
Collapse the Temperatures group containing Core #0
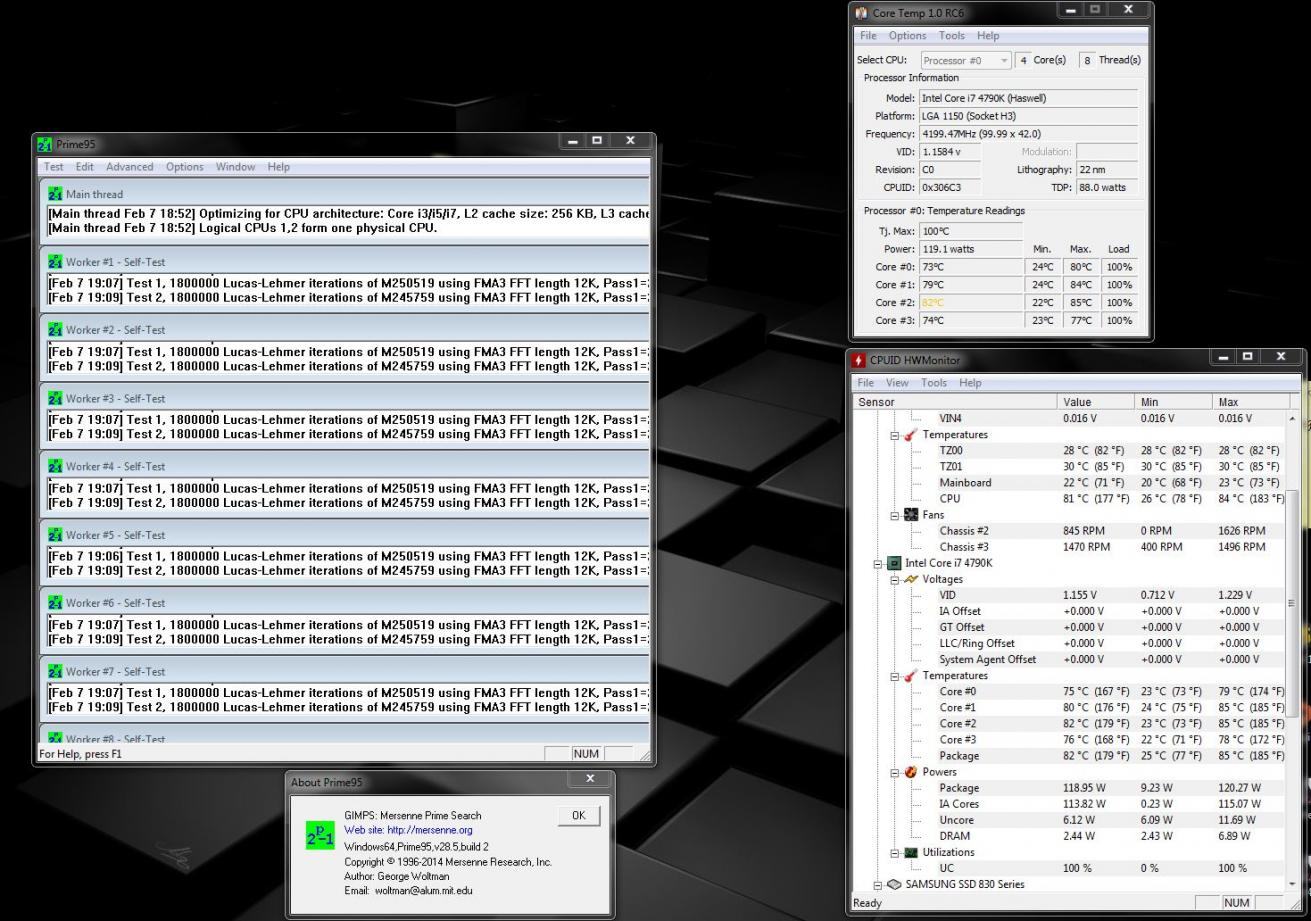pos(896,676)
